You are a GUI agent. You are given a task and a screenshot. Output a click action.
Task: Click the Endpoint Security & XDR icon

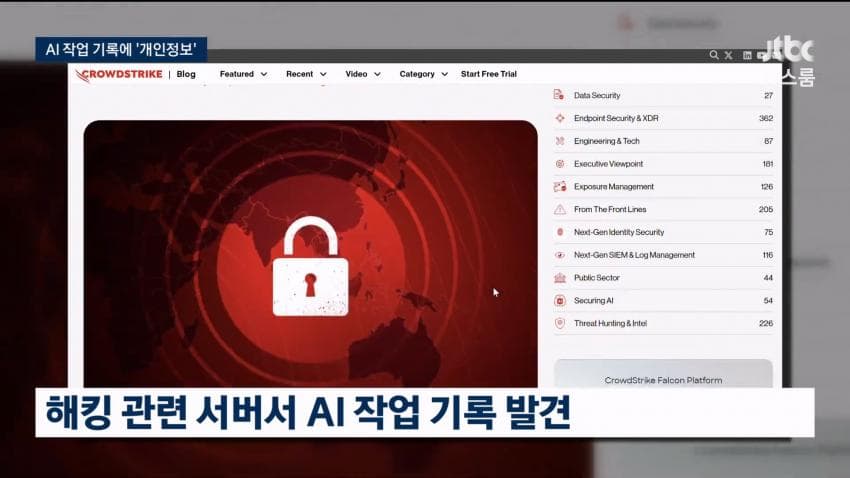coord(559,118)
